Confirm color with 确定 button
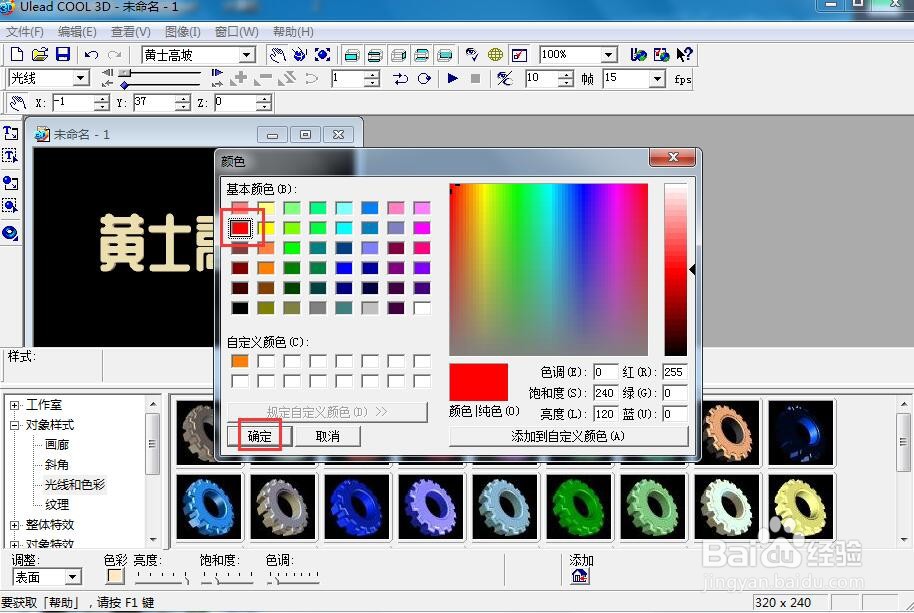 coord(259,436)
